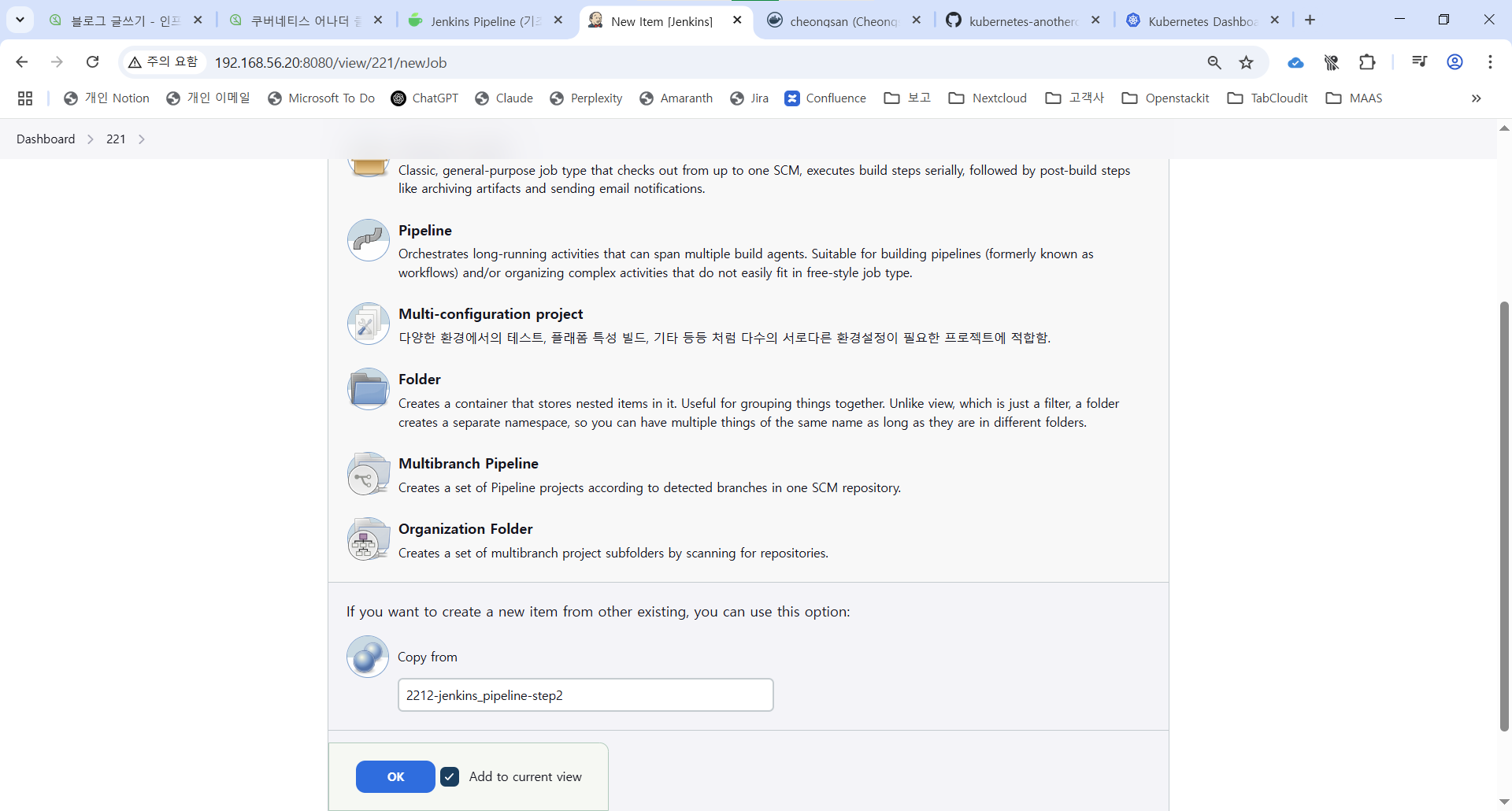The image size is (1512, 811).
Task: Click the page vertical scrollbar thumb
Action: pyautogui.click(x=1504, y=517)
